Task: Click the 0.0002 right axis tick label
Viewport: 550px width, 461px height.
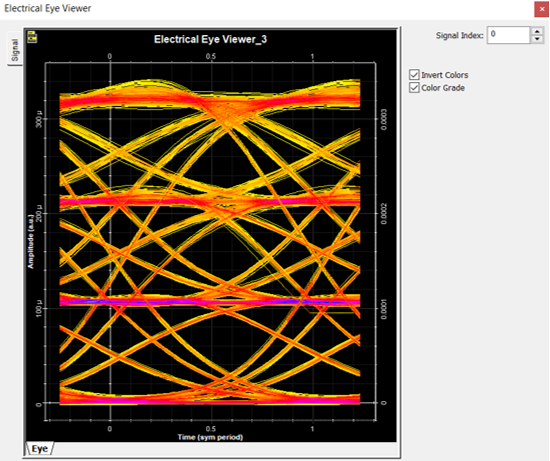Action: click(x=384, y=214)
